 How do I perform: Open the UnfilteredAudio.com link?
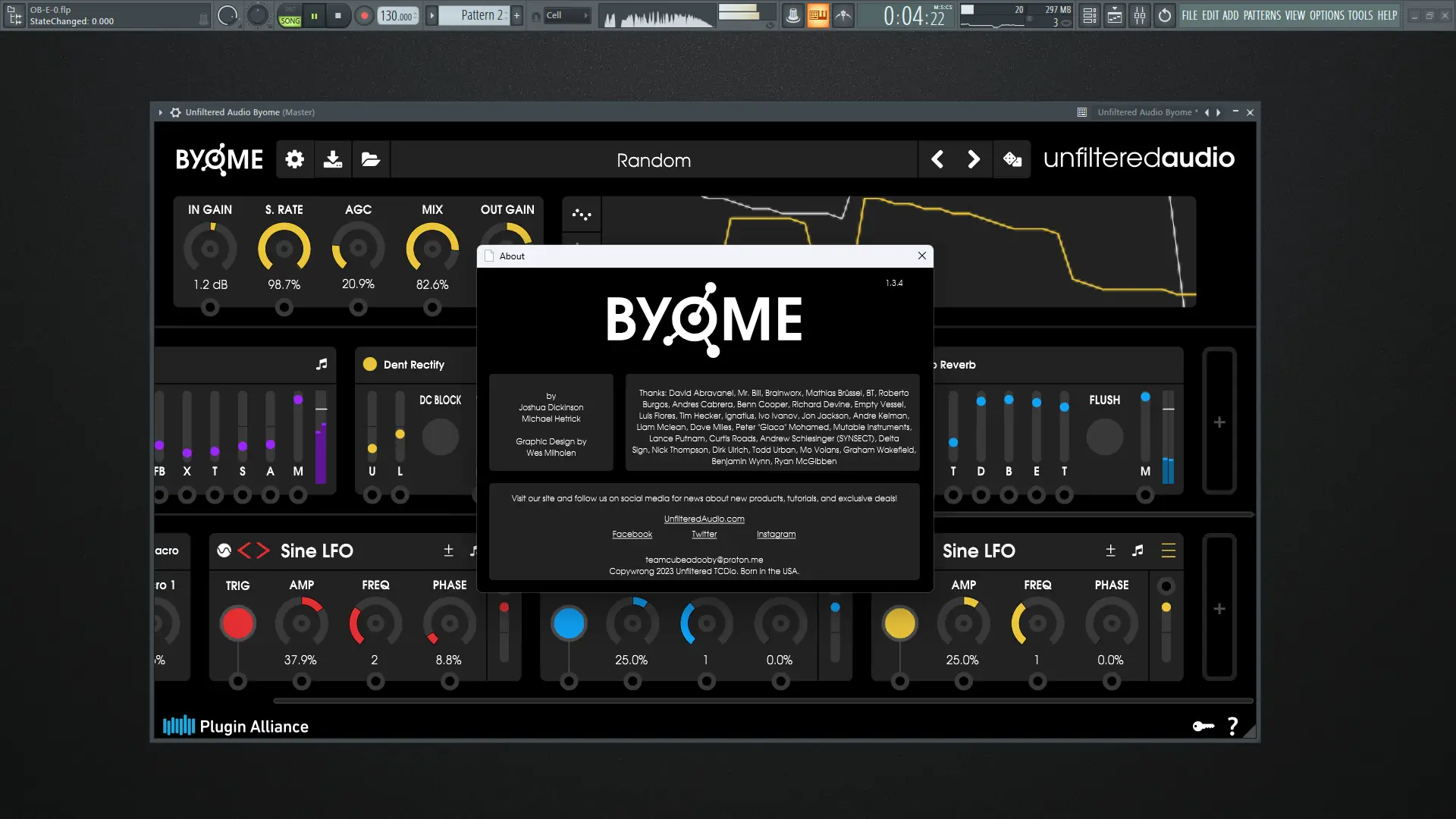tap(704, 519)
